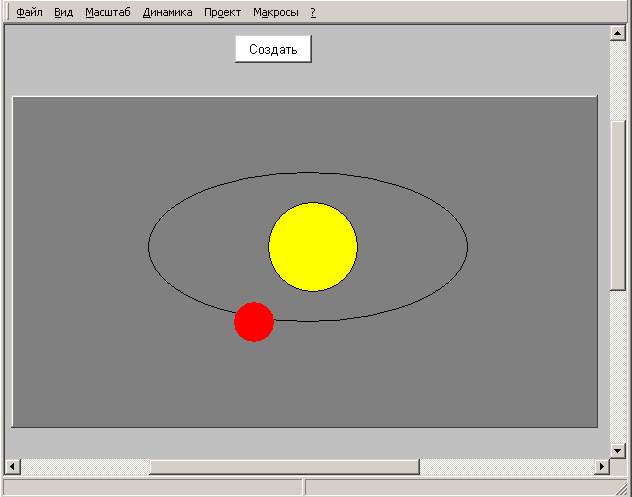Click the horizontal scrollbar right arrow
This screenshot has width=632, height=497.
click(602, 467)
